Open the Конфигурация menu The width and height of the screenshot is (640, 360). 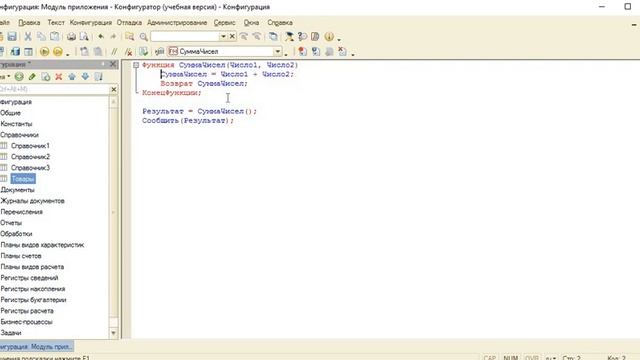(91, 23)
